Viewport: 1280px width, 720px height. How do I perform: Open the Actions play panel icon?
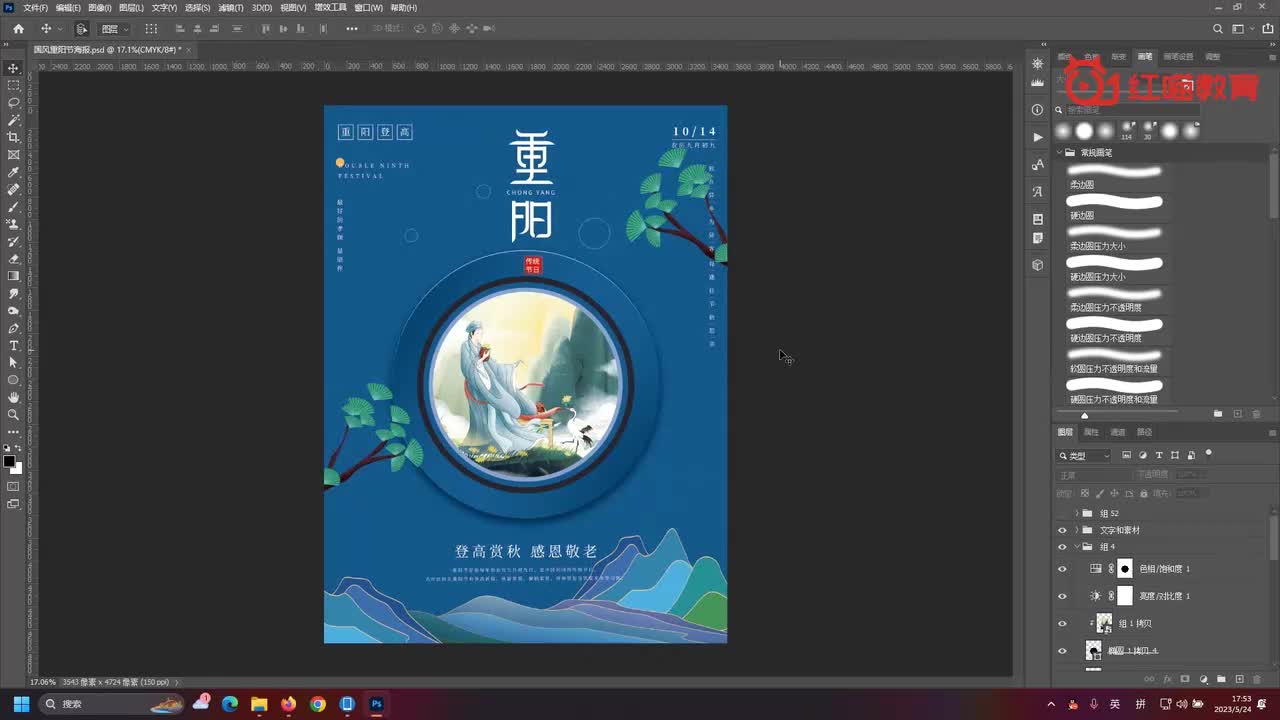[1037, 137]
